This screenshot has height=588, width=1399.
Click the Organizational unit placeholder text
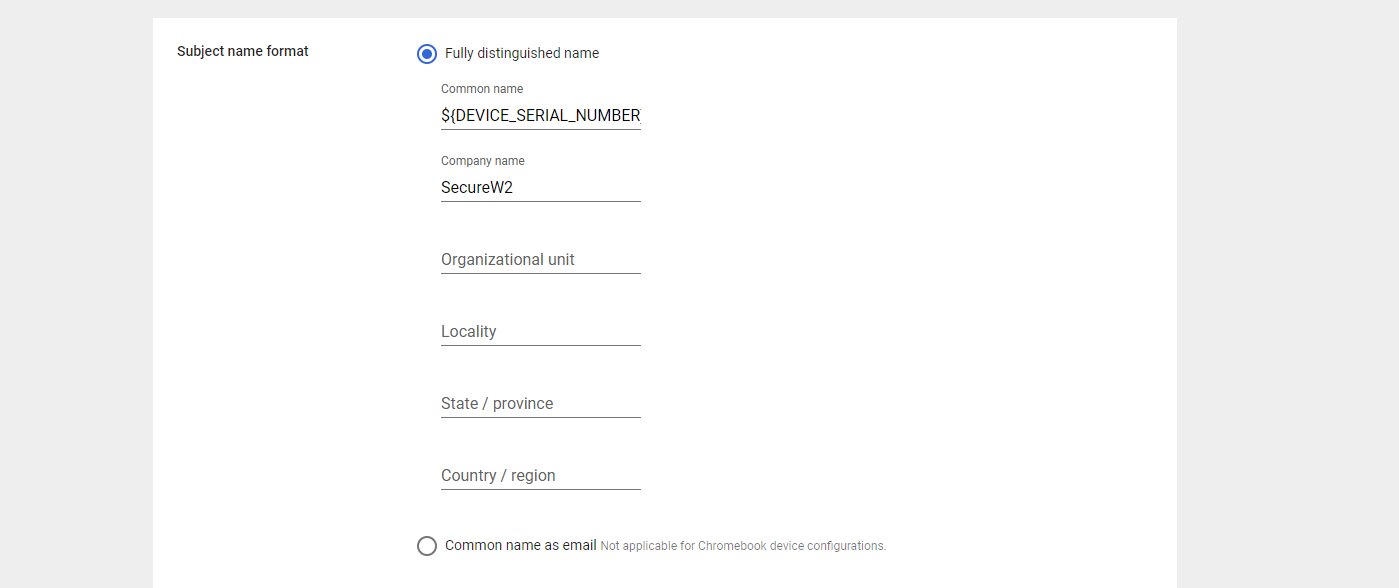point(508,260)
